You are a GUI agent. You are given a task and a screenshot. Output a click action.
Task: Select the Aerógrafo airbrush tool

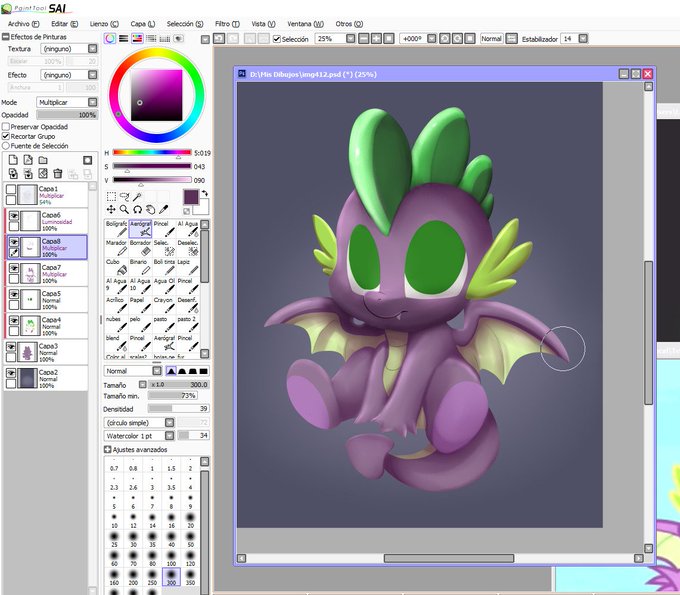pyautogui.click(x=140, y=229)
